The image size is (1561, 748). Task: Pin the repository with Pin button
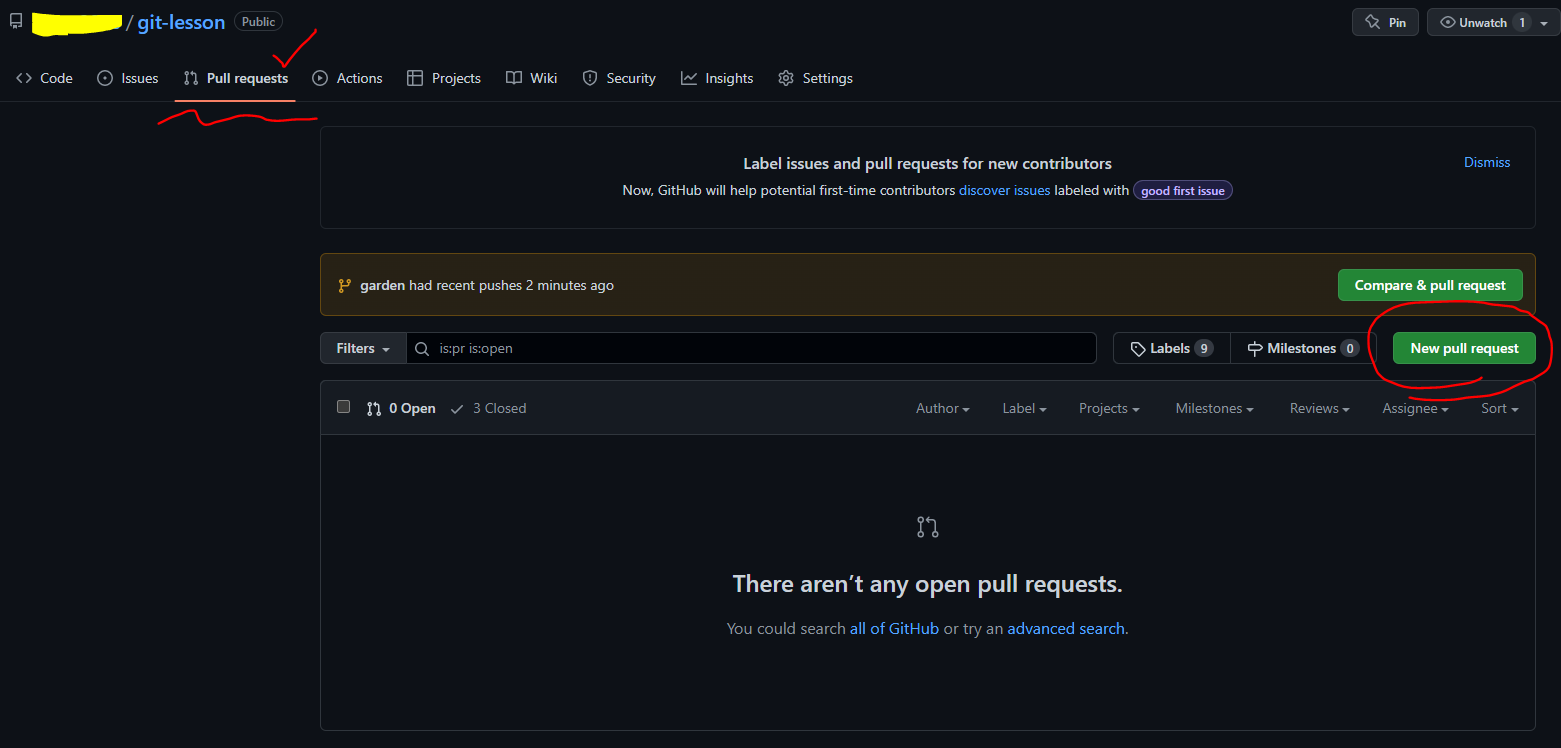pyautogui.click(x=1385, y=22)
